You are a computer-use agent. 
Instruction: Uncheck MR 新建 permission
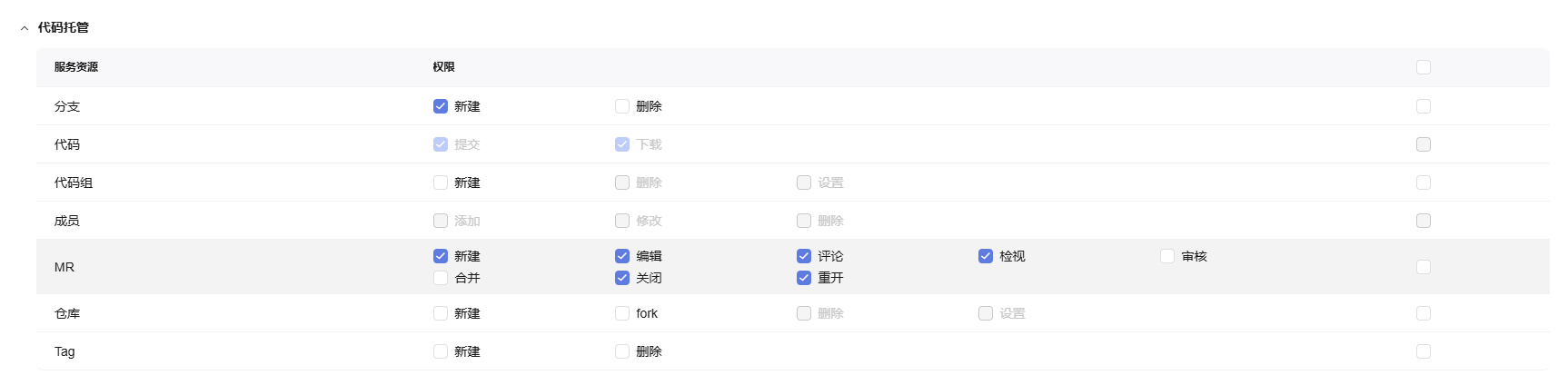(441, 256)
